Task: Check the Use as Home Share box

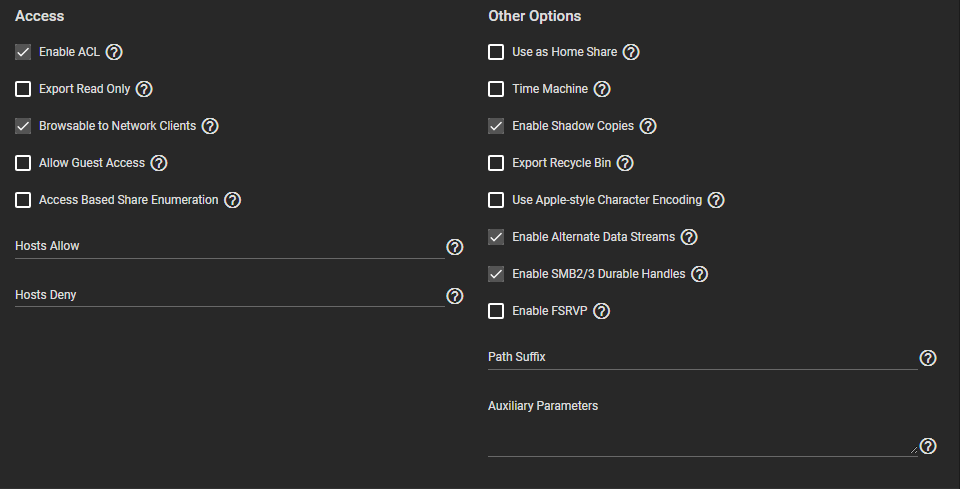Action: 496,52
